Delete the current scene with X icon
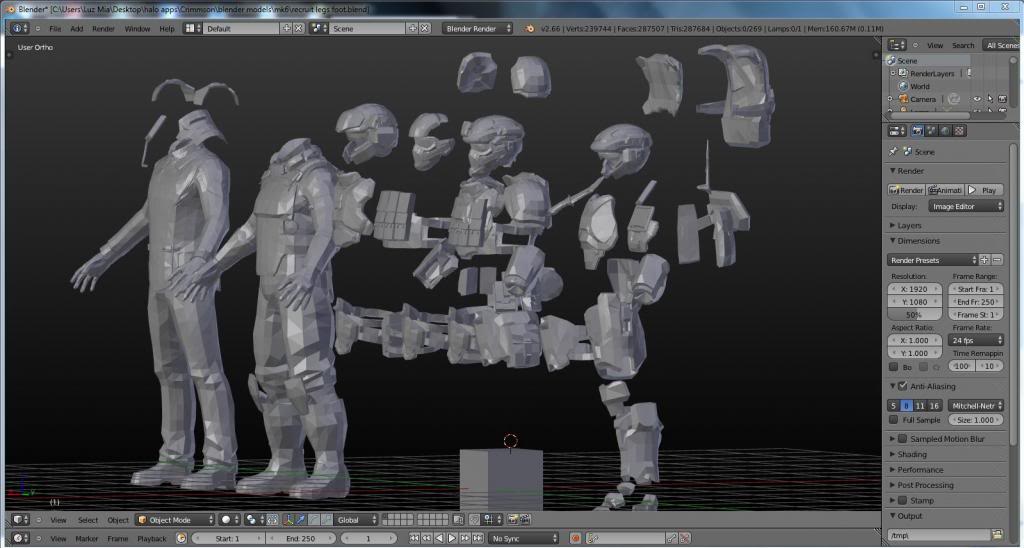This screenshot has height=548, width=1024. (425, 29)
